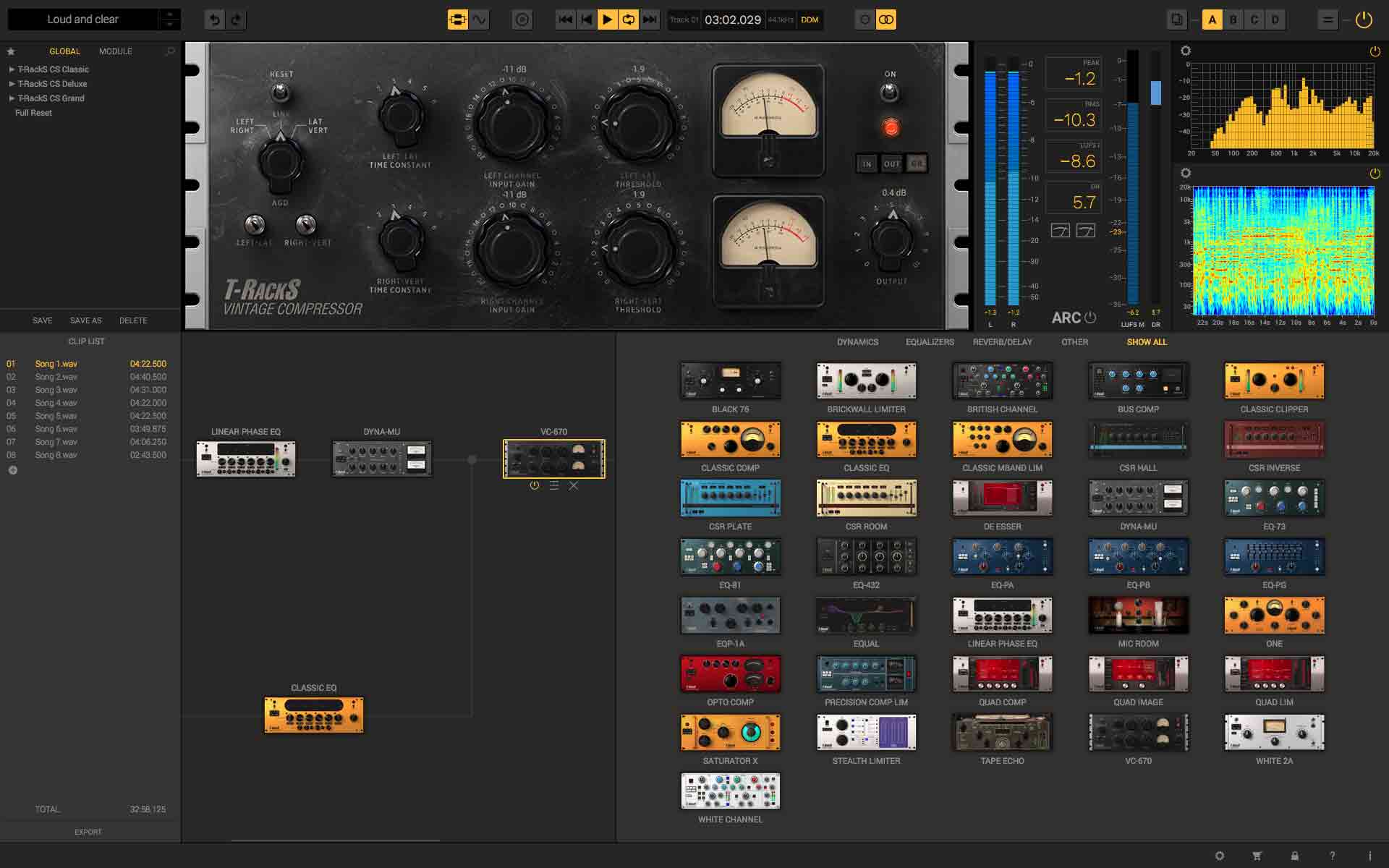Click the undo arrow icon
1389x868 pixels.
[215, 20]
